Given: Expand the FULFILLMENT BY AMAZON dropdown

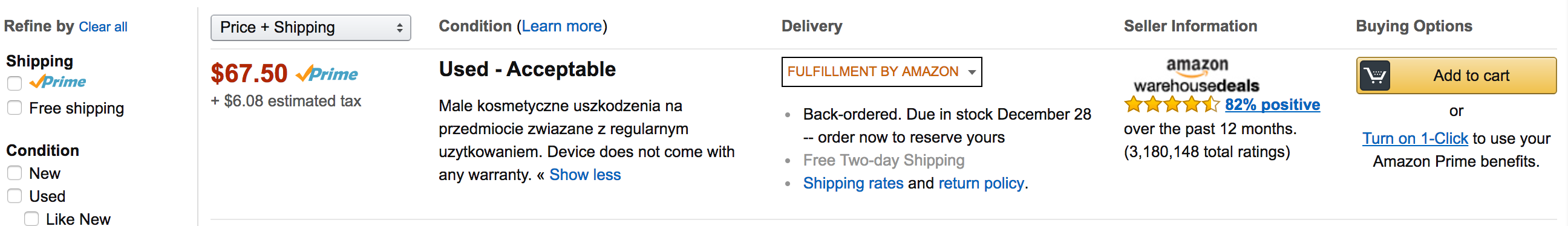Looking at the screenshot, I should click(881, 72).
